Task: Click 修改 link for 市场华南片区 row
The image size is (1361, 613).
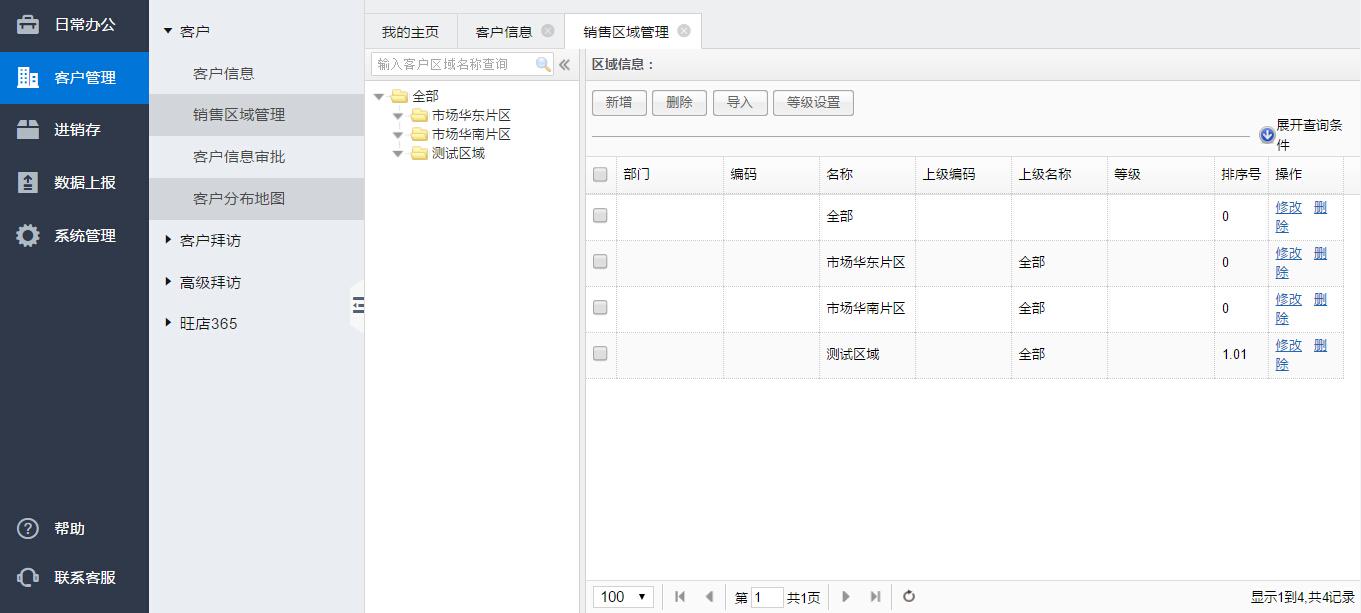Action: point(1288,299)
